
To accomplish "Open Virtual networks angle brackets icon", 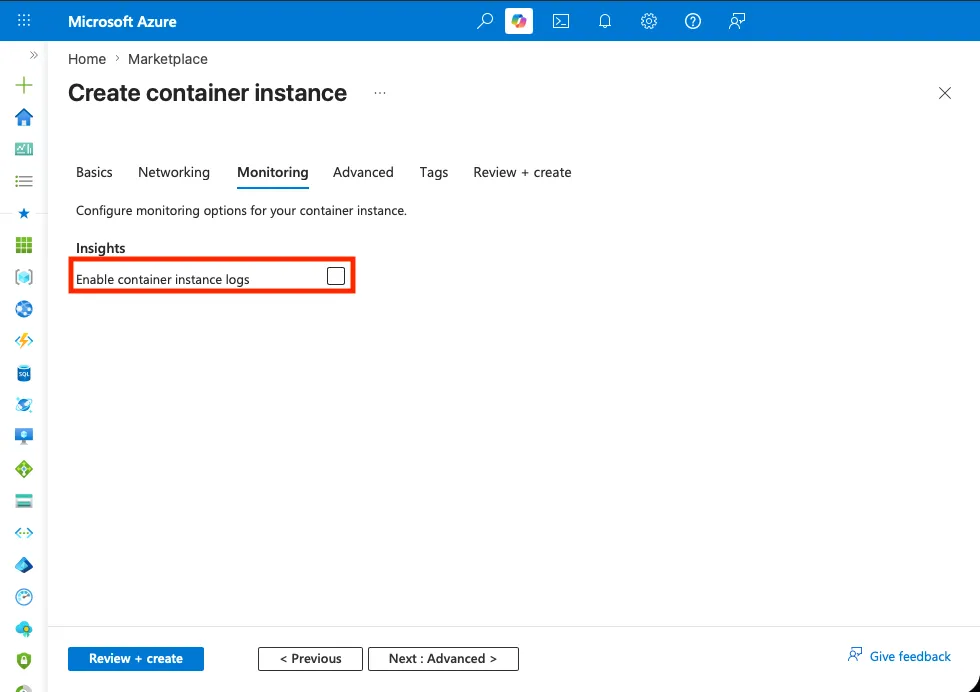I will 24,533.
